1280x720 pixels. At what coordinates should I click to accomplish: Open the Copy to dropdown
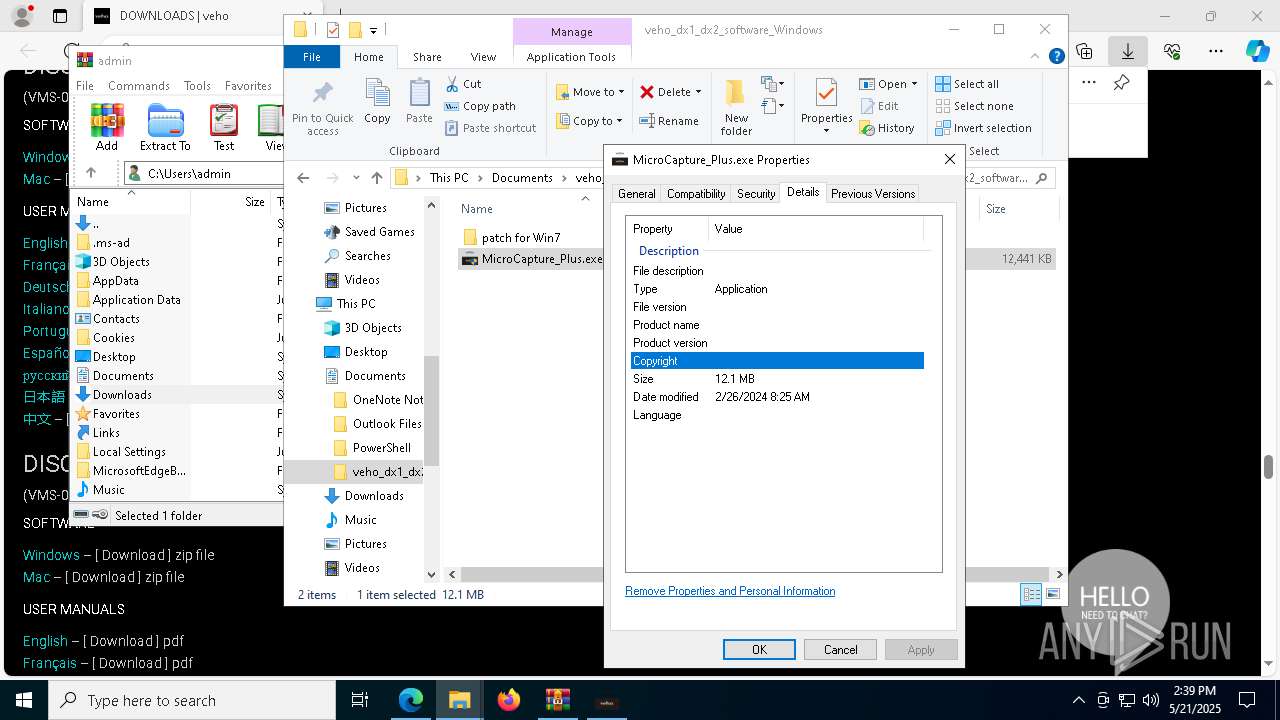590,121
